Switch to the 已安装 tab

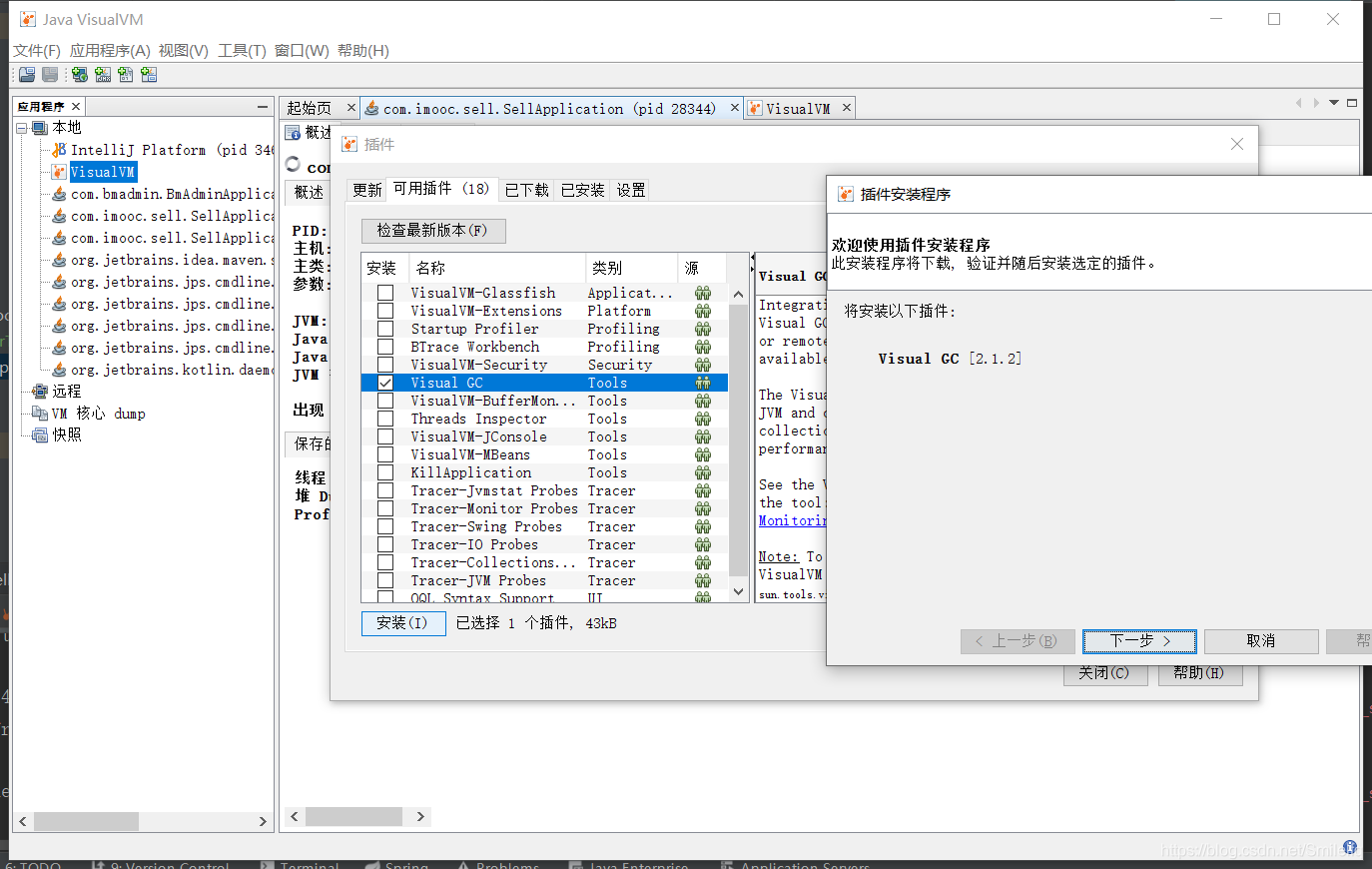pos(582,189)
